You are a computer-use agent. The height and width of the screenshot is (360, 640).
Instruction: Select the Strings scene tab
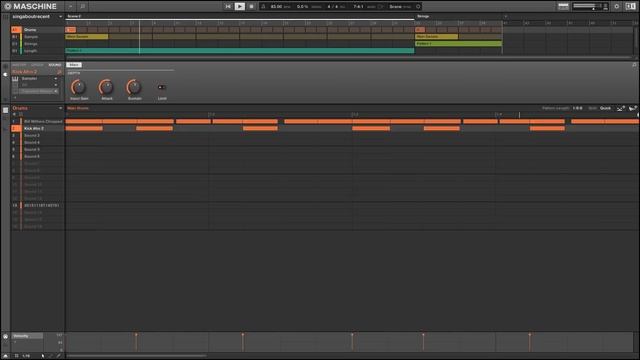423,16
